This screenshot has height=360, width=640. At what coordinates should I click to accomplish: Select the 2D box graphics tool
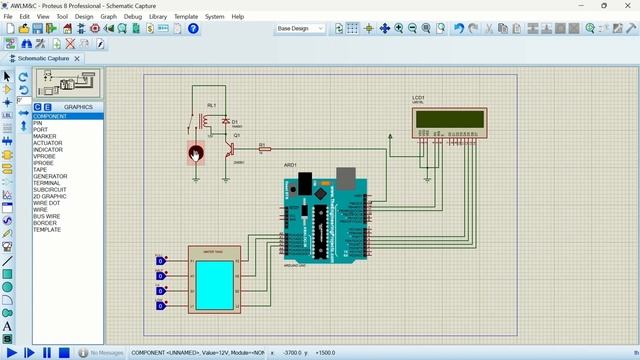tap(7, 274)
